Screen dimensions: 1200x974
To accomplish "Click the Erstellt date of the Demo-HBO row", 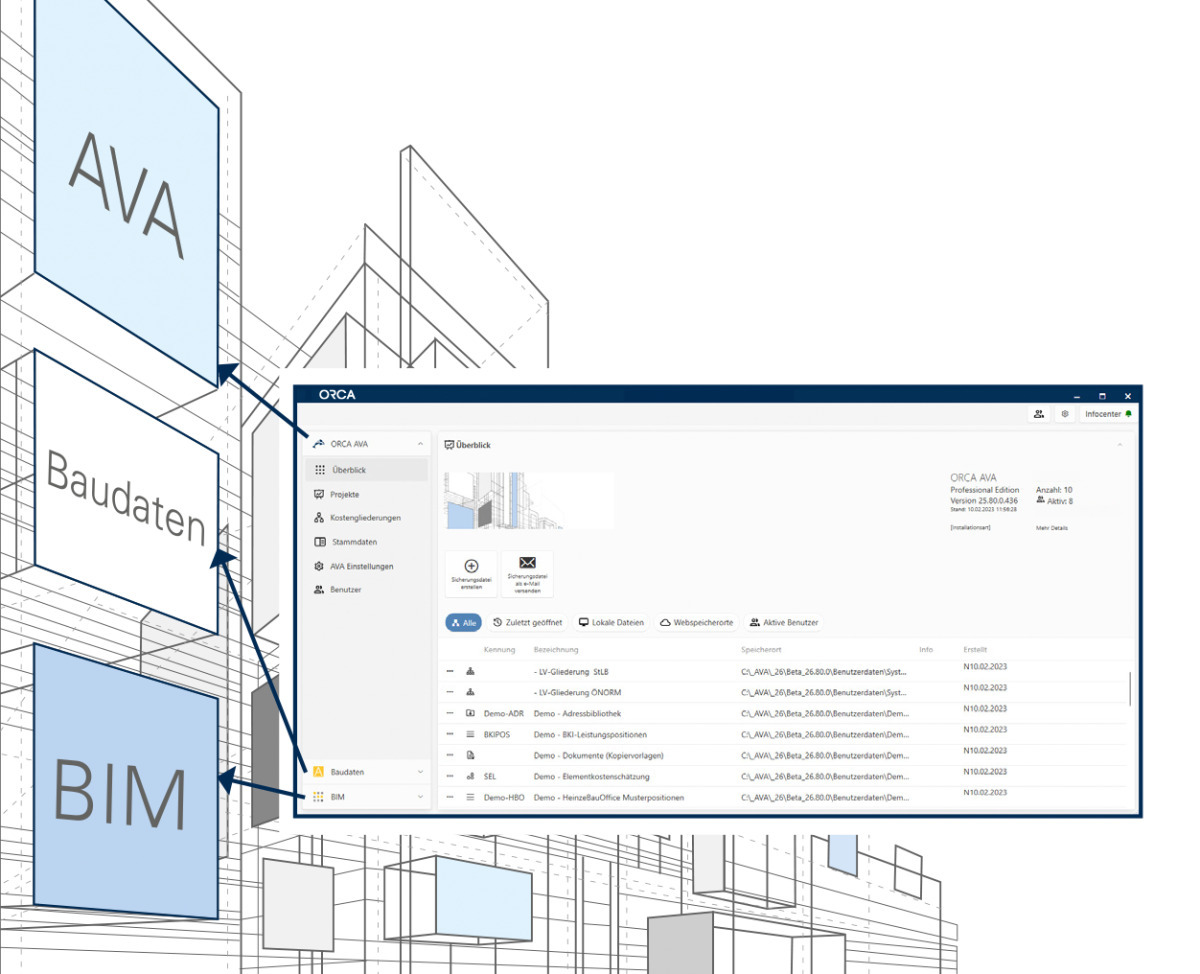I will coord(985,792).
